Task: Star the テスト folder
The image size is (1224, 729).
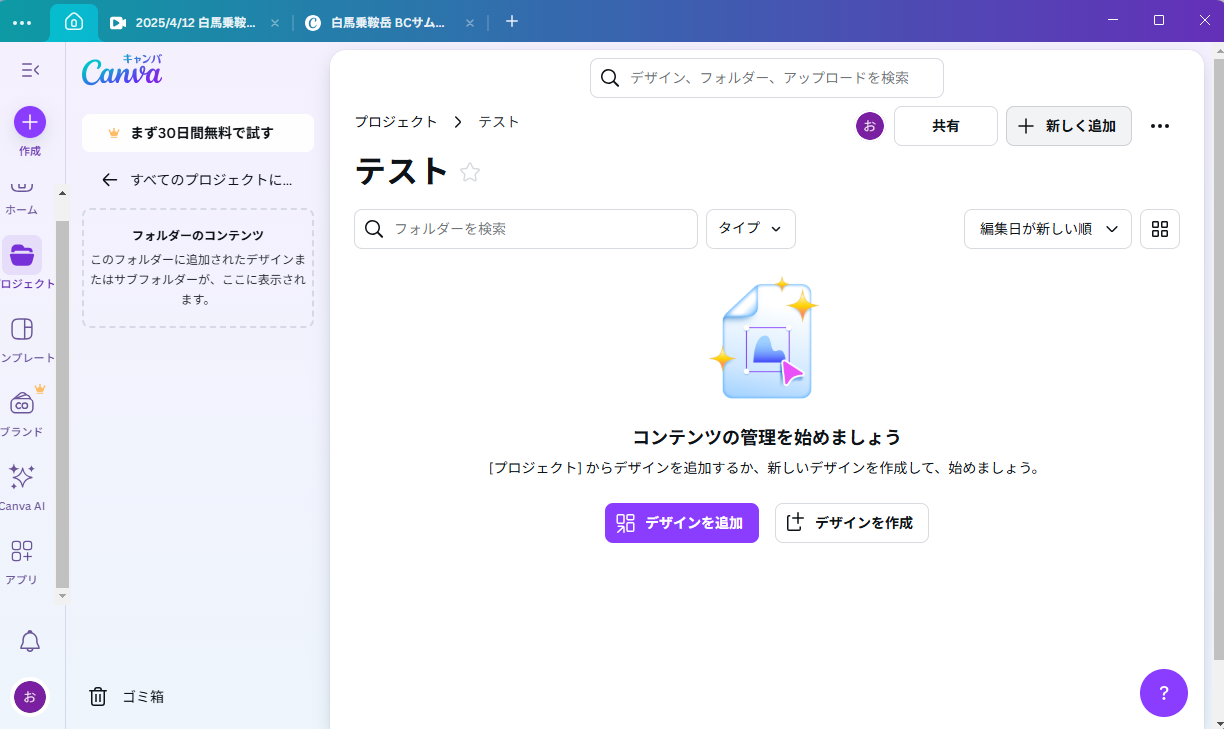Action: pyautogui.click(x=470, y=173)
